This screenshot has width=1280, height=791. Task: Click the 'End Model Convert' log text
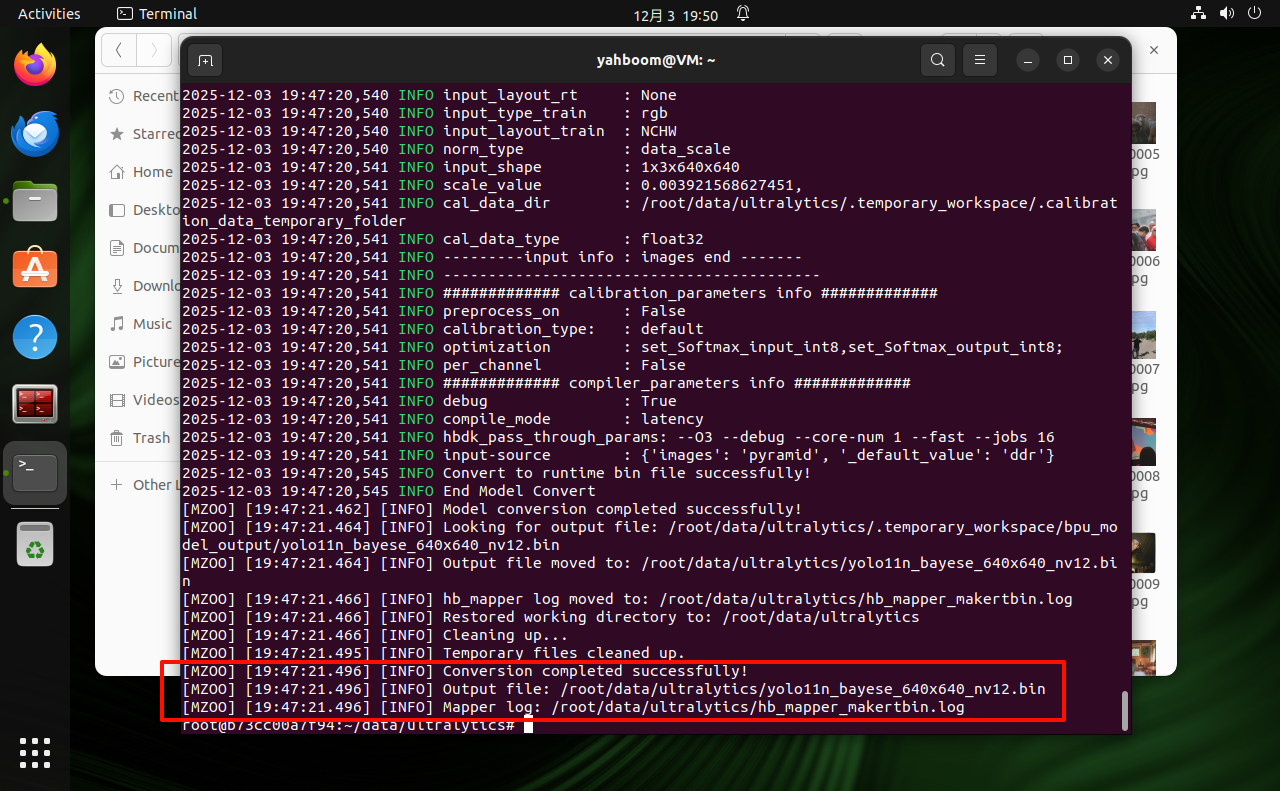tap(519, 491)
